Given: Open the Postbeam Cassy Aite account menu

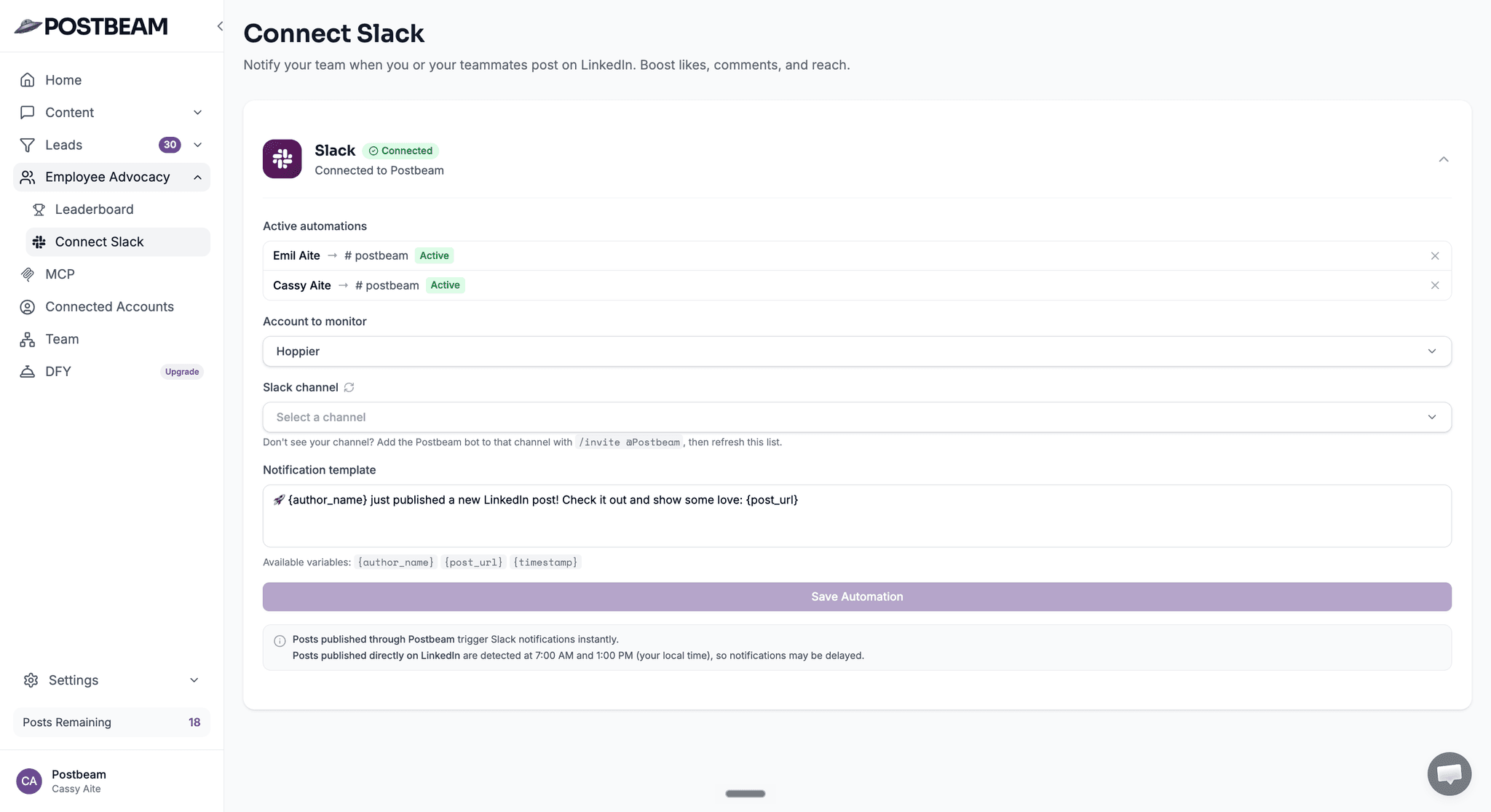Looking at the screenshot, I should (111, 781).
